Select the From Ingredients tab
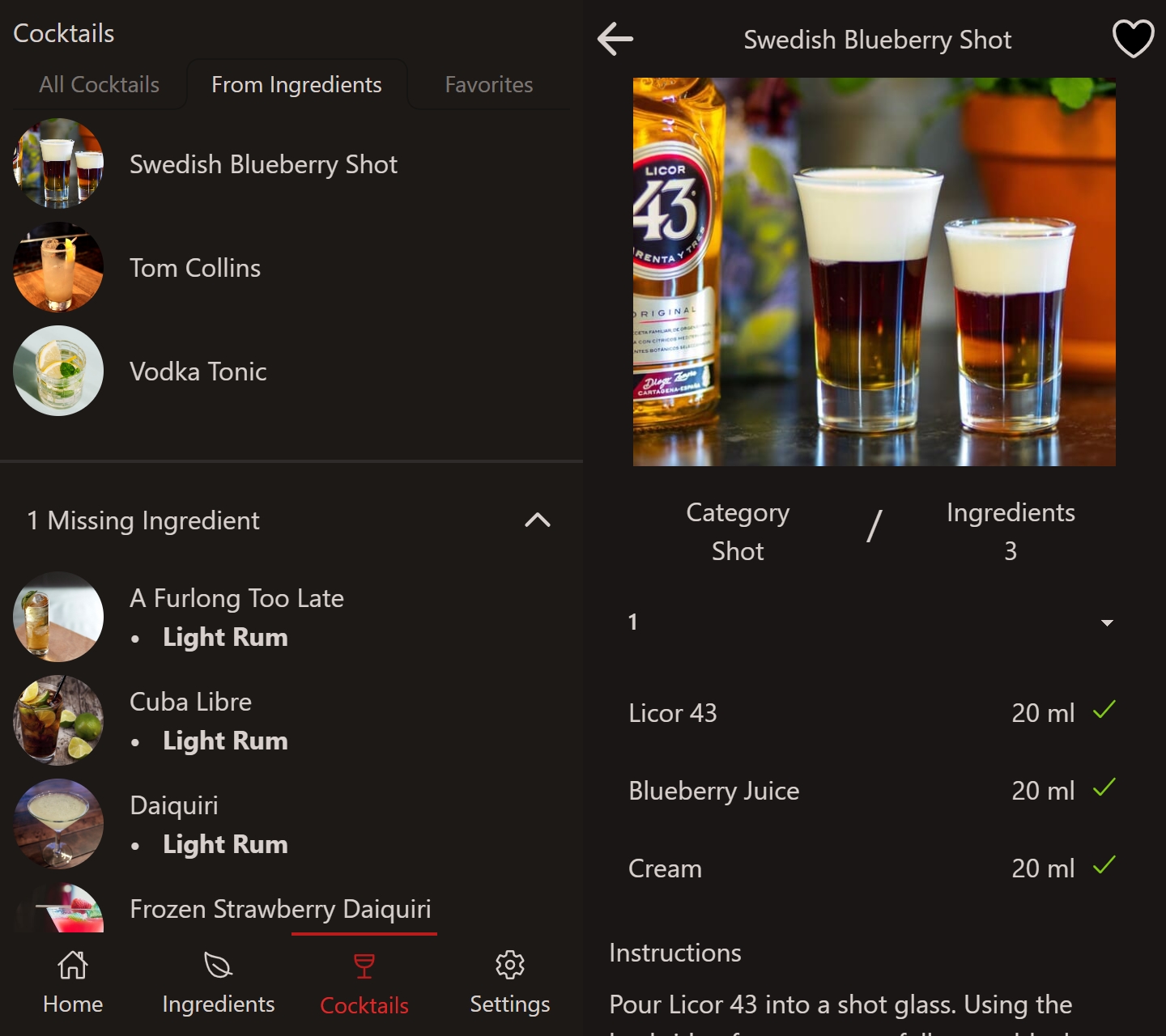 tap(296, 85)
